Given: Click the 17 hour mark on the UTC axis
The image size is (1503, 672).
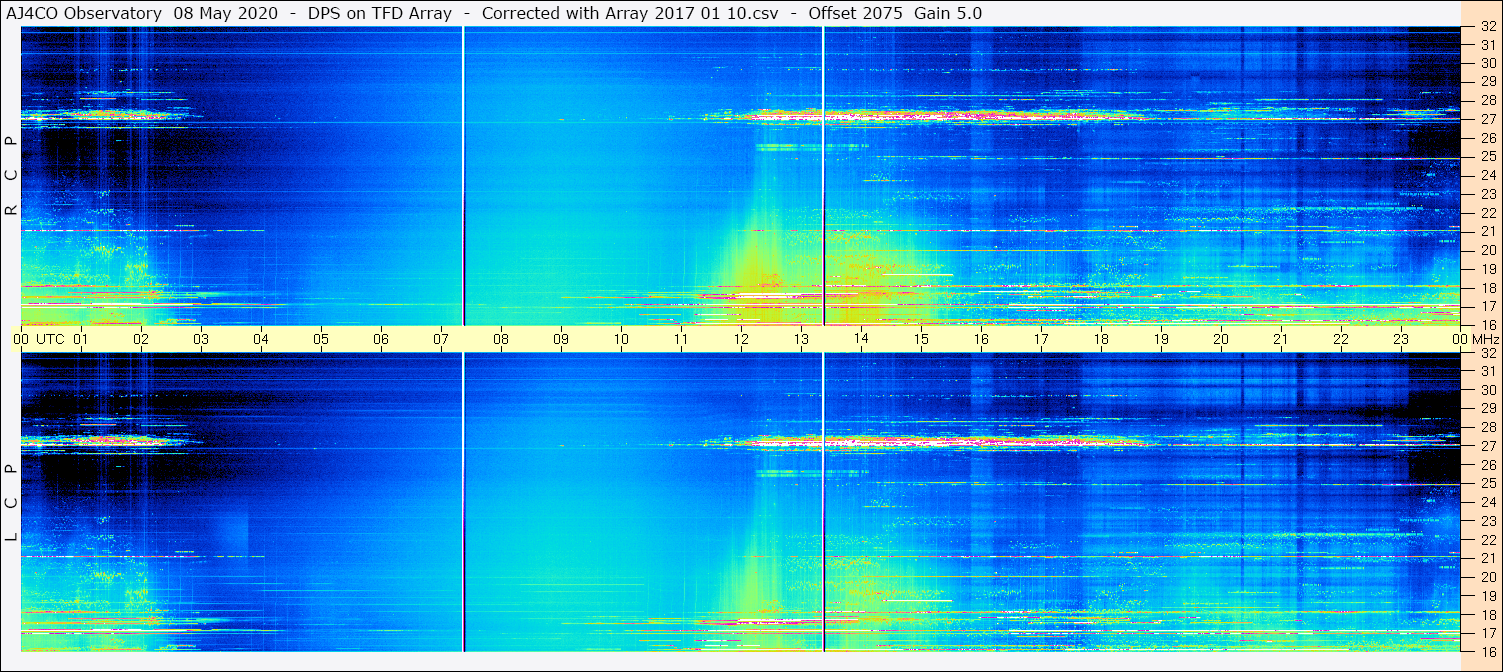Looking at the screenshot, I should click(1041, 339).
